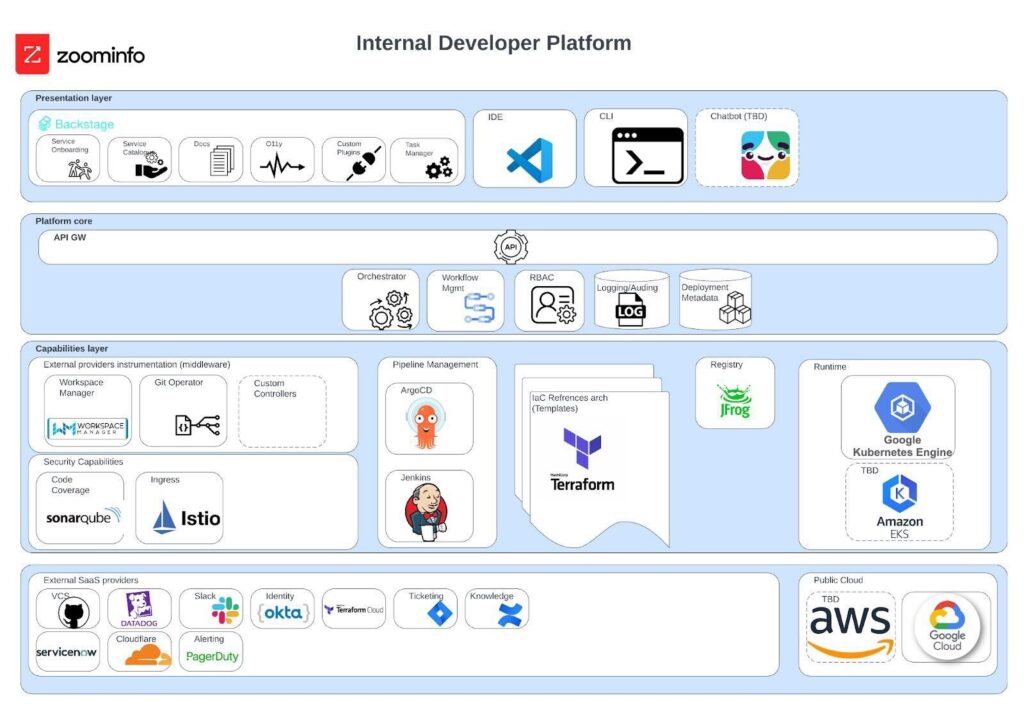
Task: Select the Okta identity tile
Action: pyautogui.click(x=282, y=612)
